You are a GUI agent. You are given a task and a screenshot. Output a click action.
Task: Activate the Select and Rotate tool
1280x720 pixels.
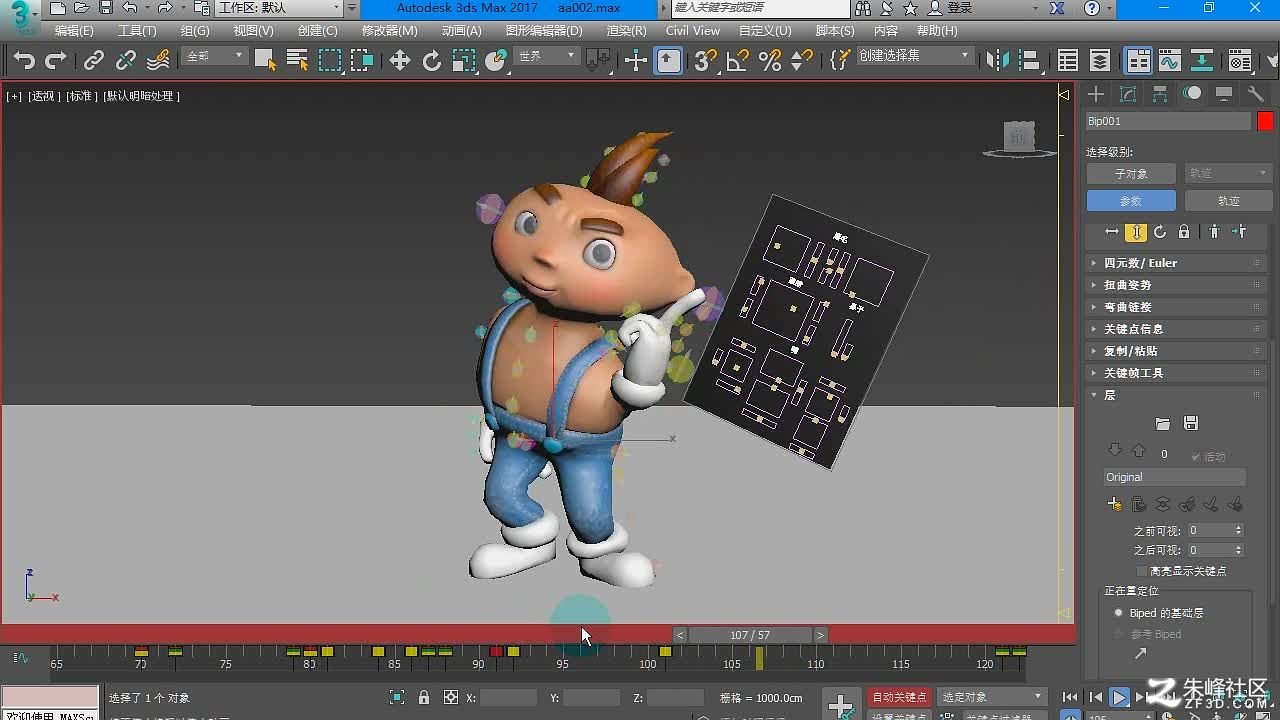[432, 61]
